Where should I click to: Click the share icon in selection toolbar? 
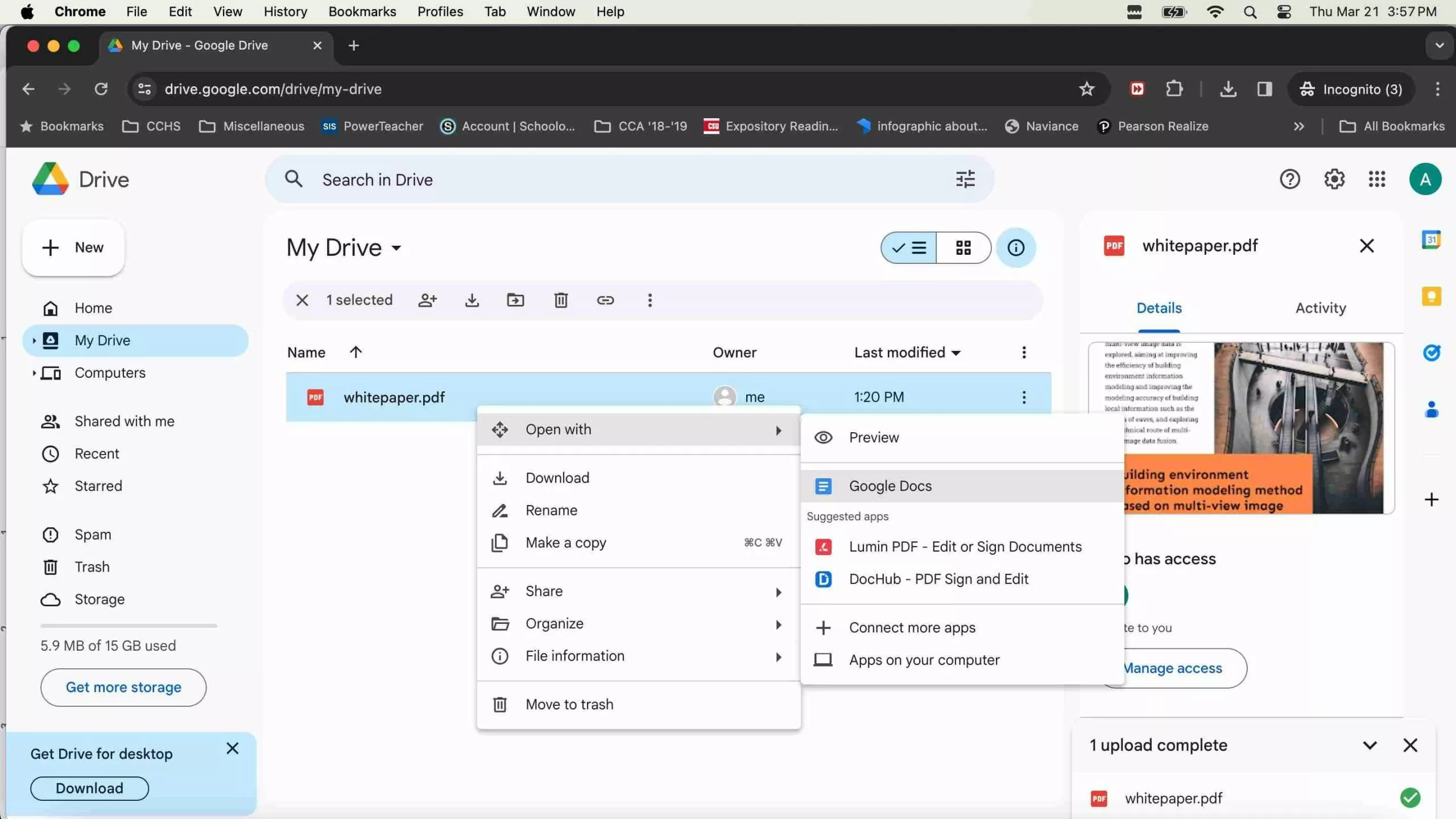pyautogui.click(x=427, y=300)
